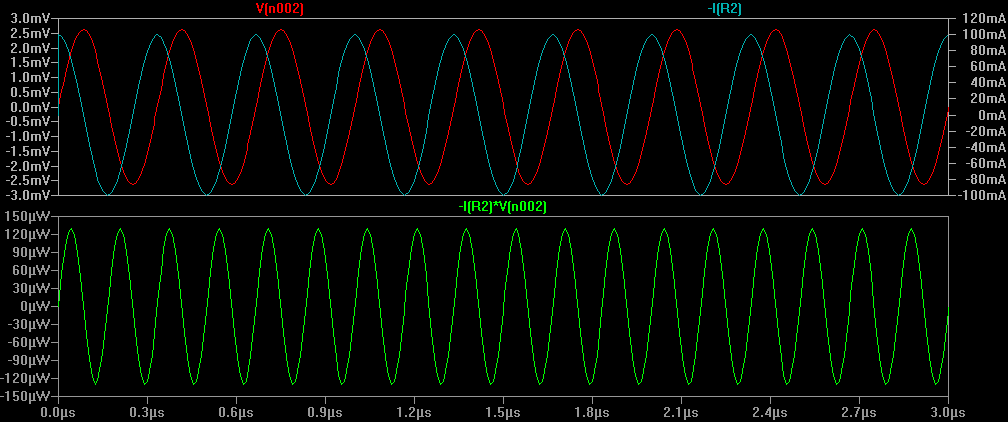Select the green -I(R2)*V(n002) trace label
The height and width of the screenshot is (422, 1008).
[502, 207]
